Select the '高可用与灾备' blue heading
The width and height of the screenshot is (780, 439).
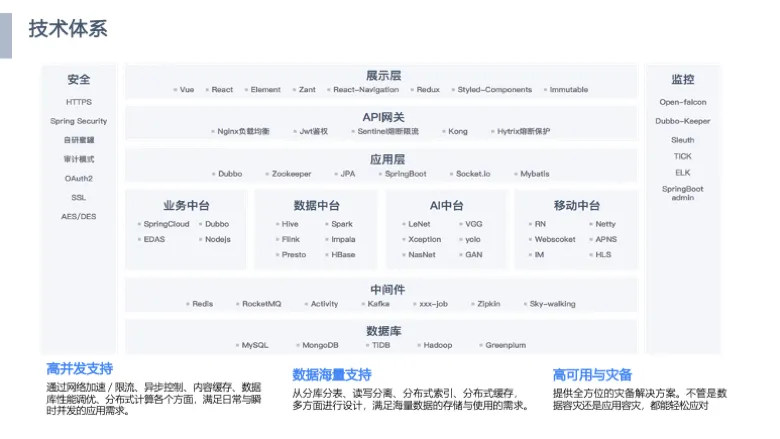point(592,375)
